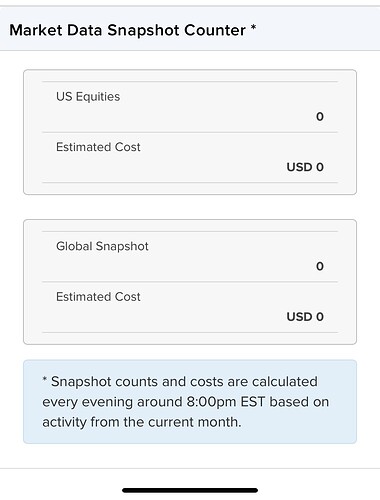Click the US Equities count value 0
The height and width of the screenshot is (500, 380).
320,117
